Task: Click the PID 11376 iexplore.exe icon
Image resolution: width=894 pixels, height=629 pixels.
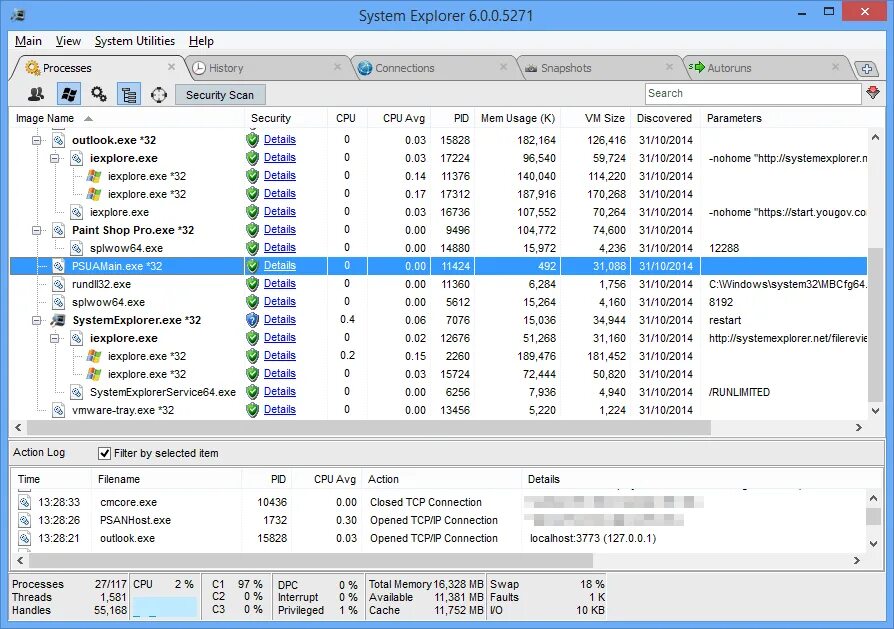Action: (x=94, y=176)
